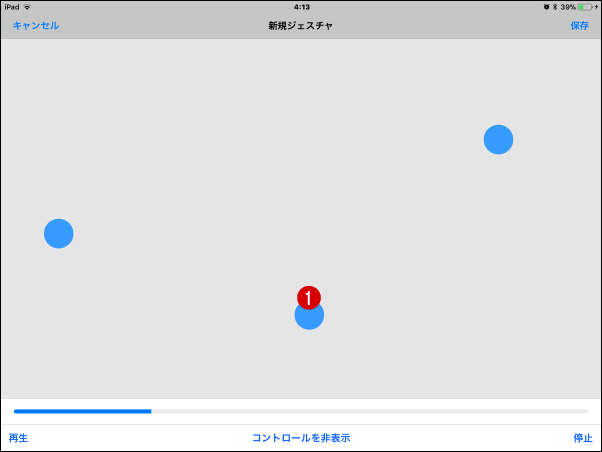602x452 pixels.
Task: Click the battery indicator icon
Action: 585,7
